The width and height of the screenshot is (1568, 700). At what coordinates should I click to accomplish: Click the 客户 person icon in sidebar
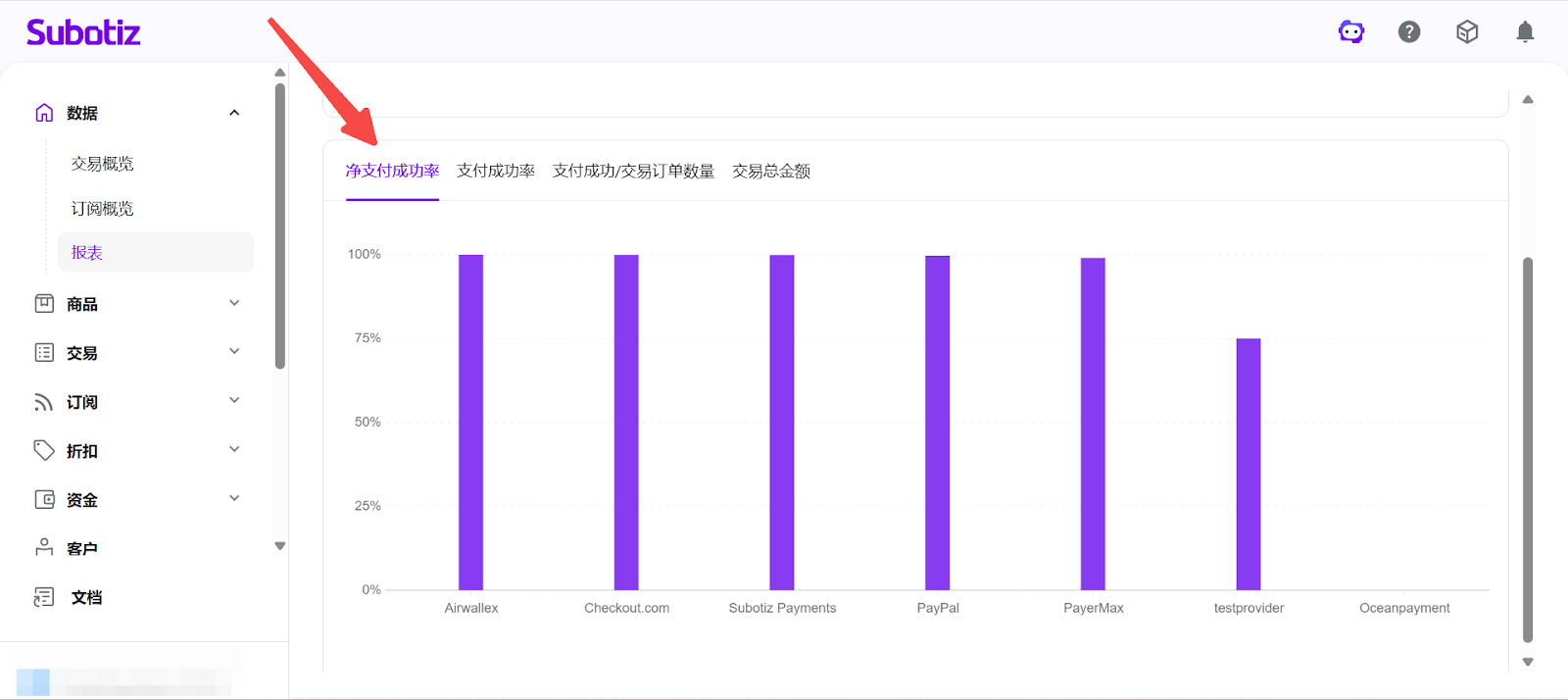[x=44, y=548]
